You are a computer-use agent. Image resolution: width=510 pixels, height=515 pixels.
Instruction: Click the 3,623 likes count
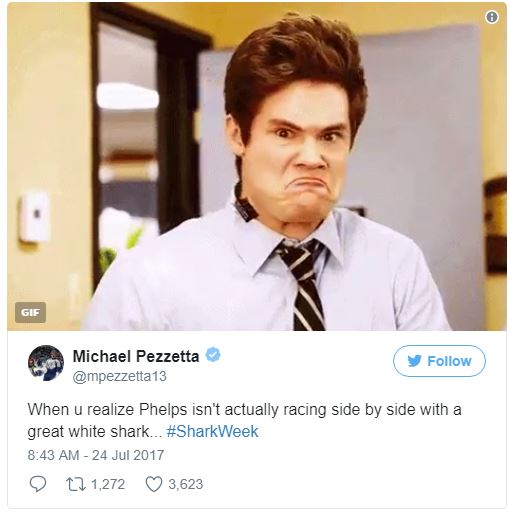click(x=185, y=484)
